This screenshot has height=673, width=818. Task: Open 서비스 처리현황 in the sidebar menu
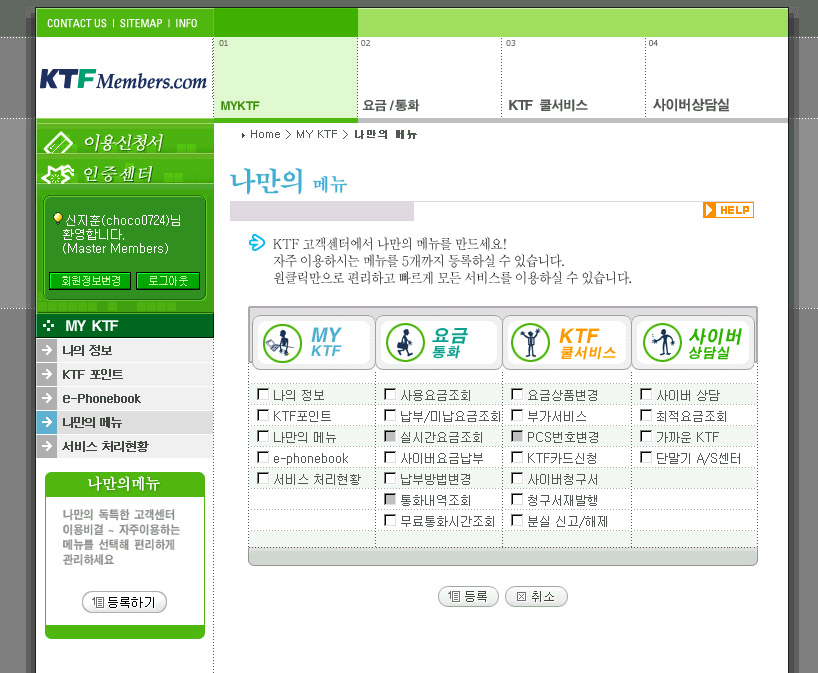click(x=125, y=446)
